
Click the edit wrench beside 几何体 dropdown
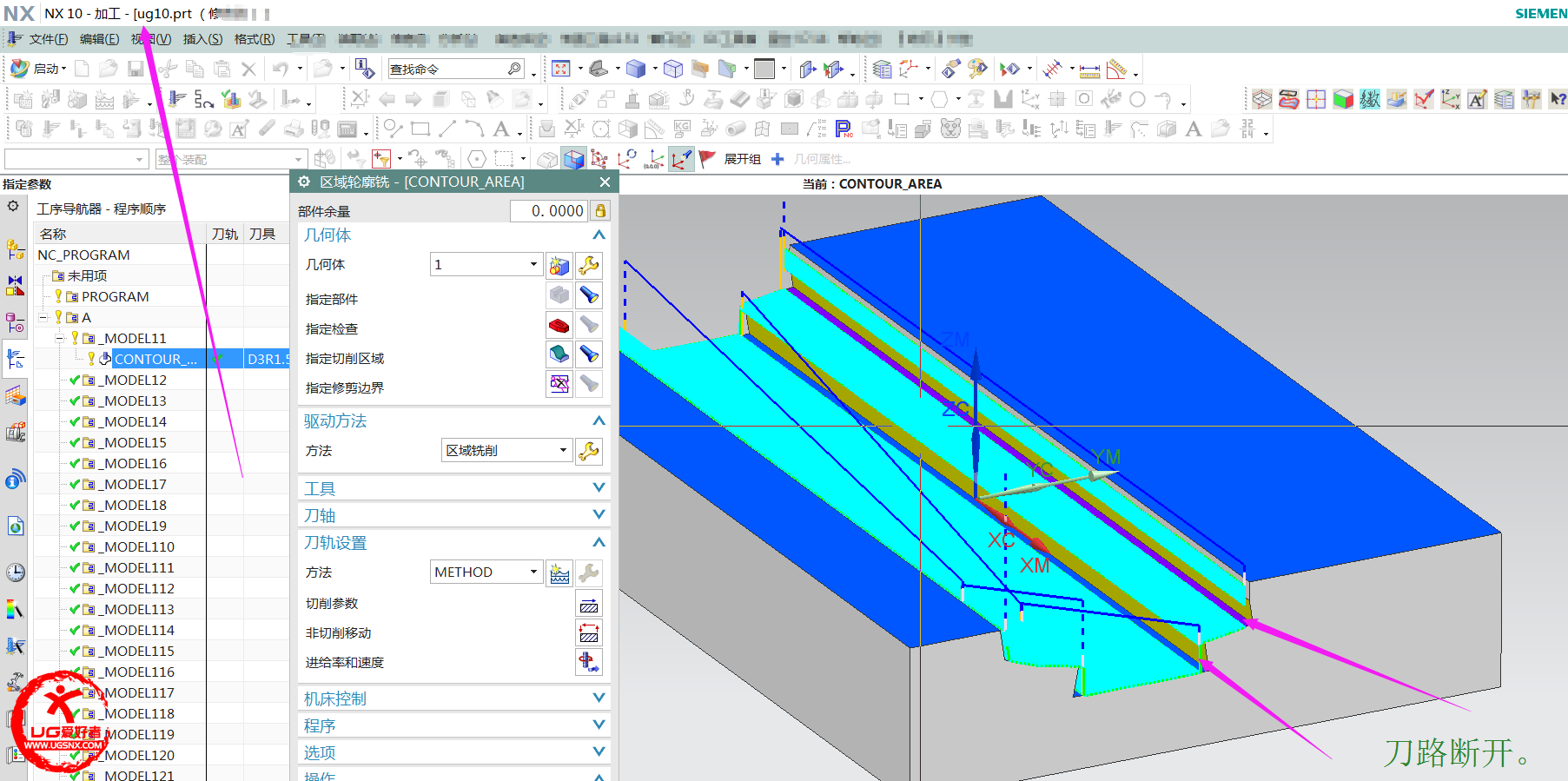[x=589, y=265]
